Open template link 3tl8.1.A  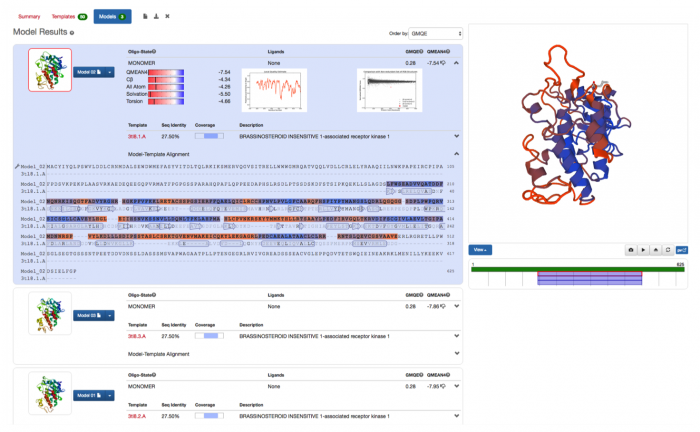138,136
